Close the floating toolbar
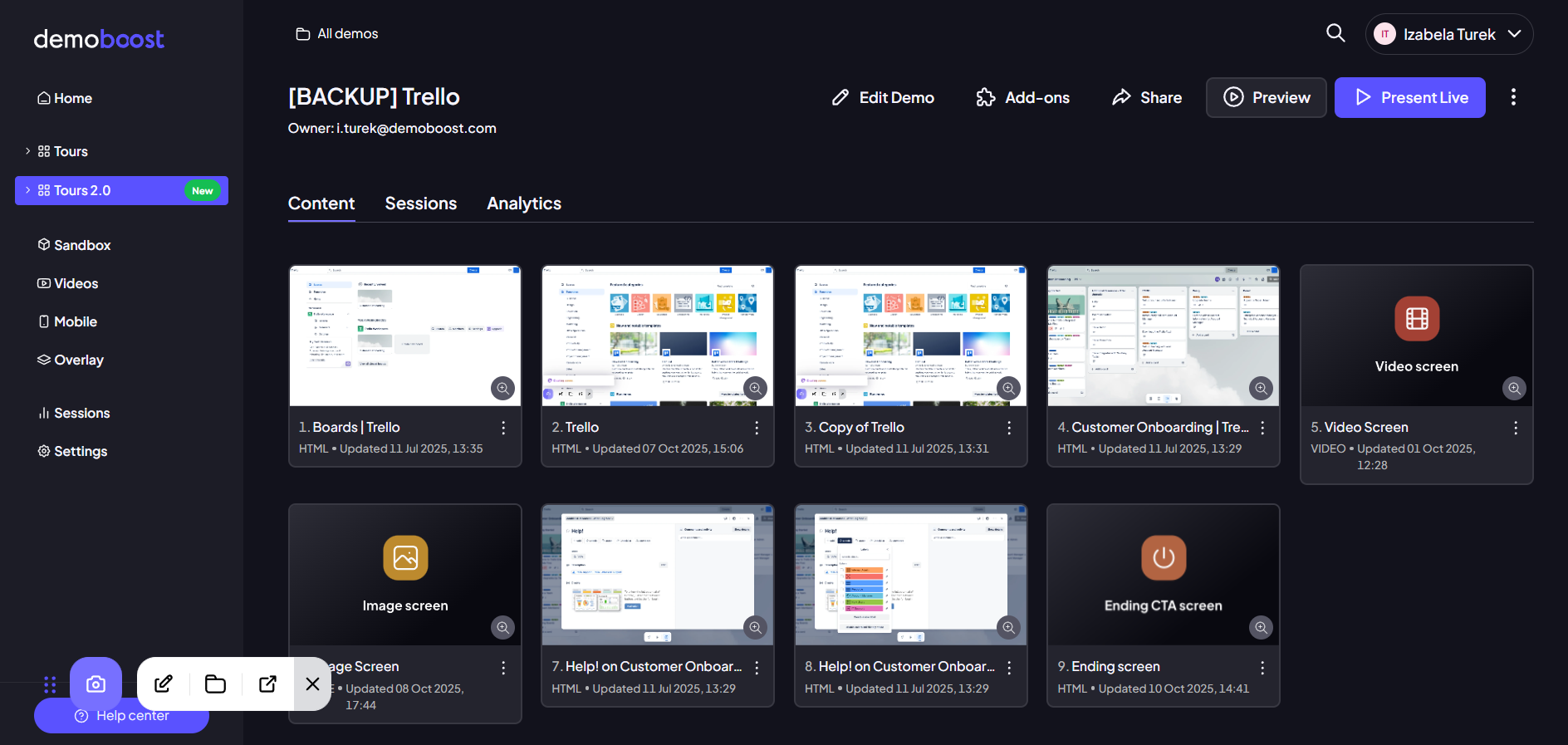This screenshot has width=1568, height=745. 312,684
